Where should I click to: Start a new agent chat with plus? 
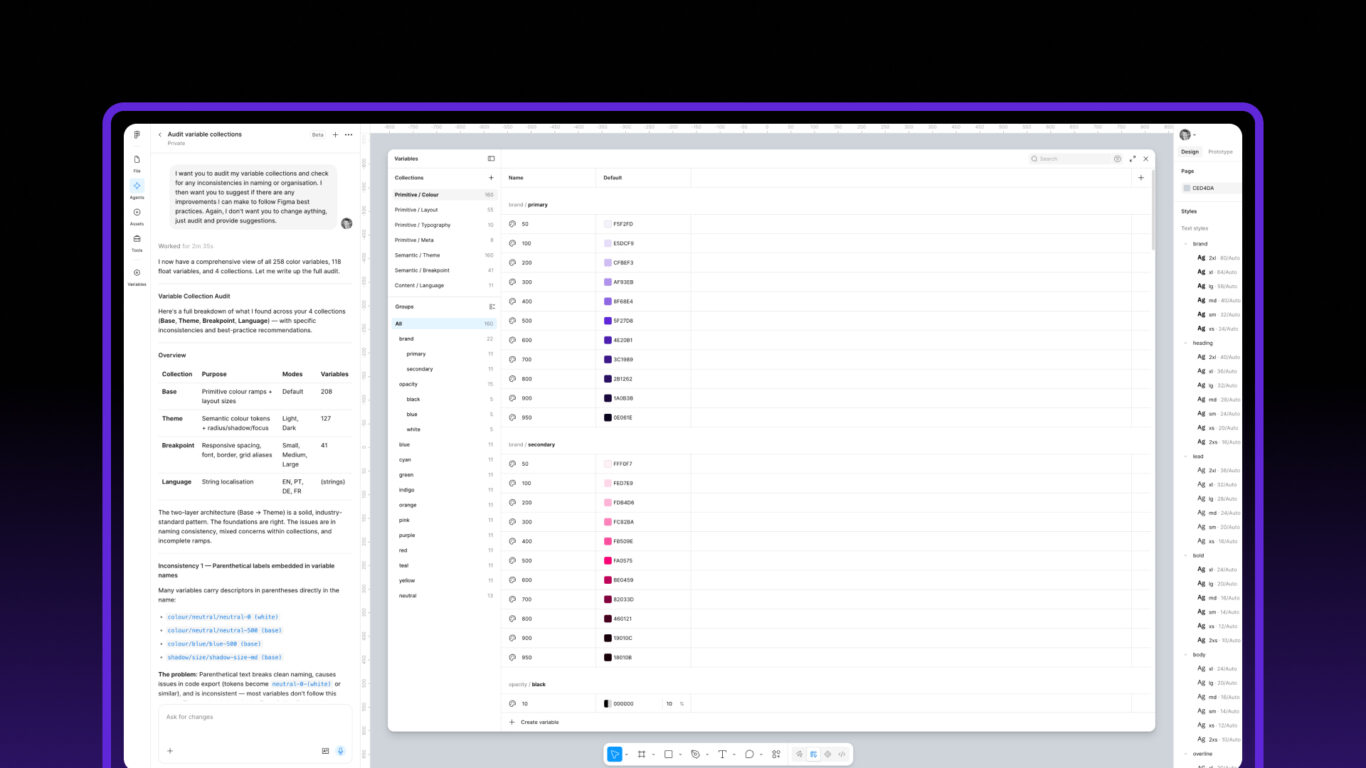click(335, 134)
